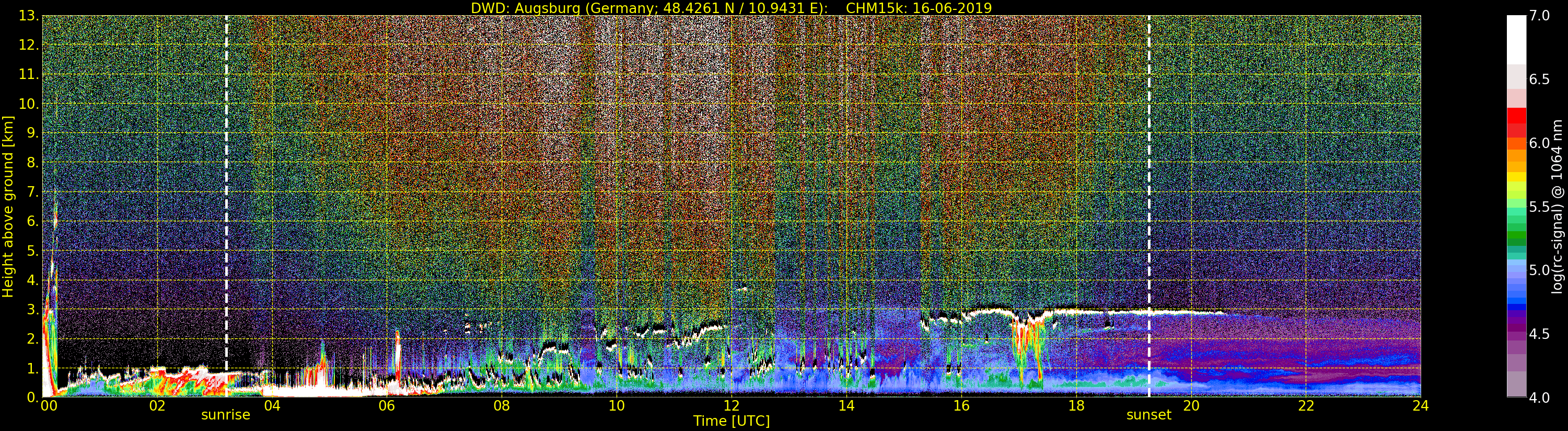Click the height axis tick label '1.'
1568x431 pixels.
(x=33, y=368)
